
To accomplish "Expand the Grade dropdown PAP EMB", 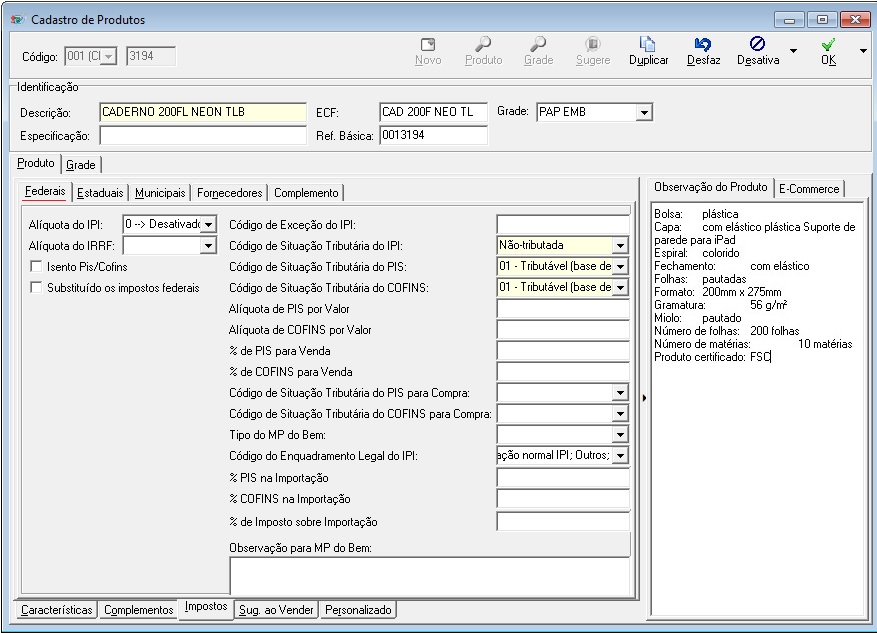I will click(644, 112).
